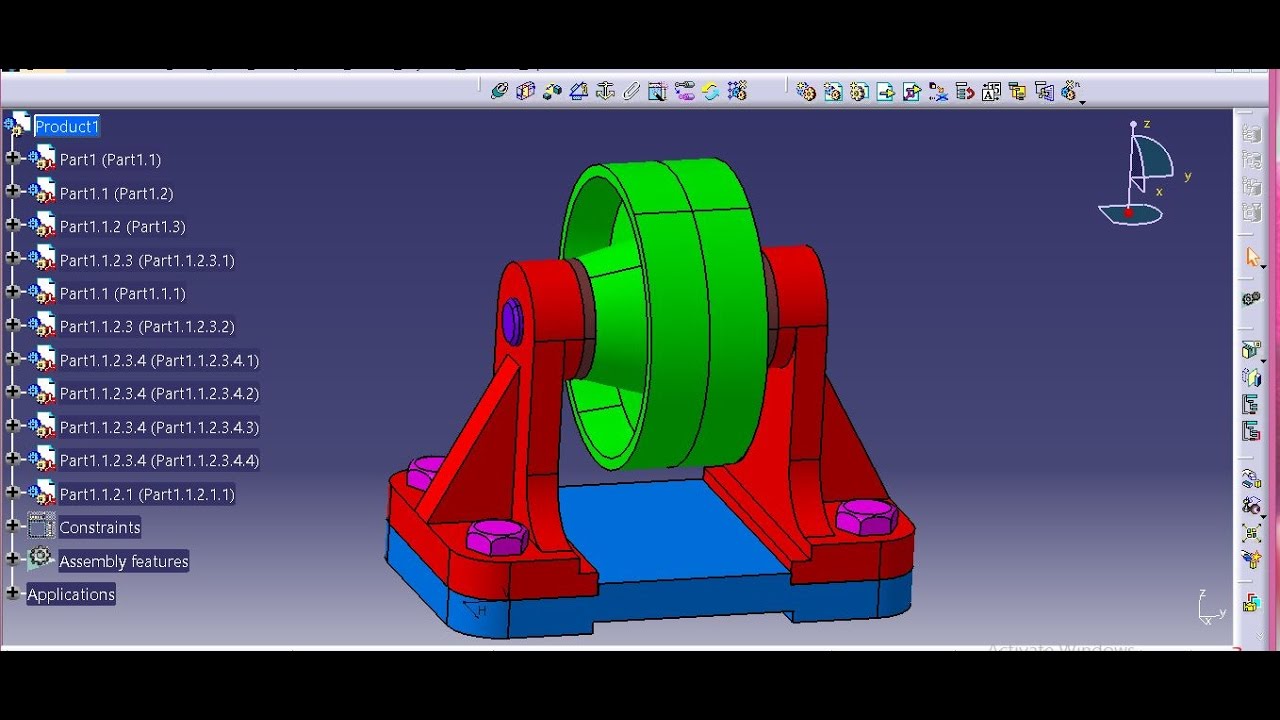Insert a new Product via toolbar
The width and height of the screenshot is (1280, 720).
click(x=833, y=91)
